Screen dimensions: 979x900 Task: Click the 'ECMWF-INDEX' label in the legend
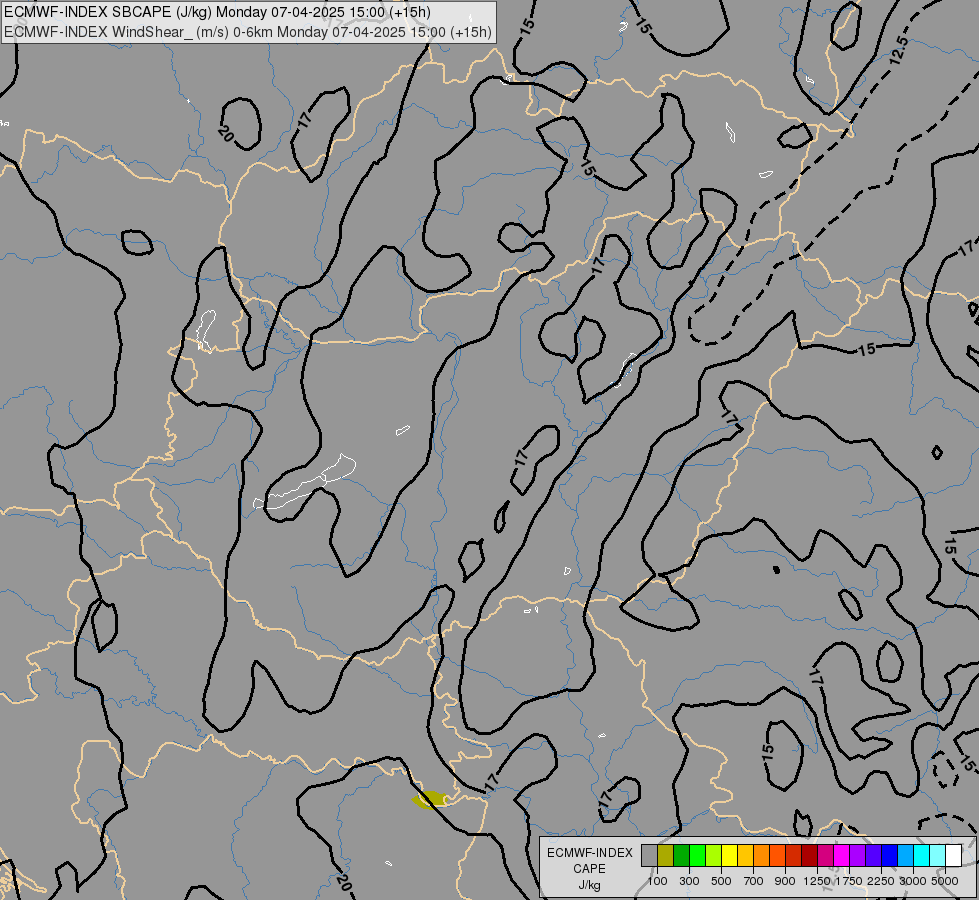(590, 853)
